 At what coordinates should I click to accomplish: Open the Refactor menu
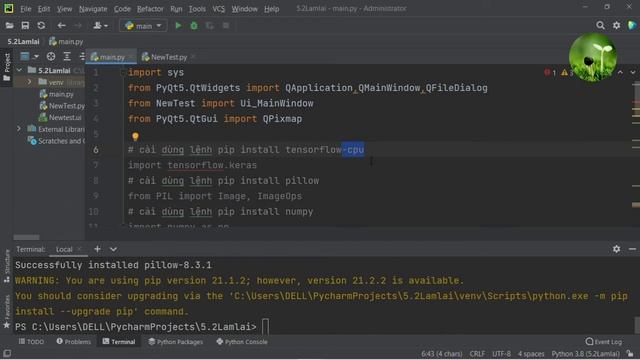click(x=150, y=9)
